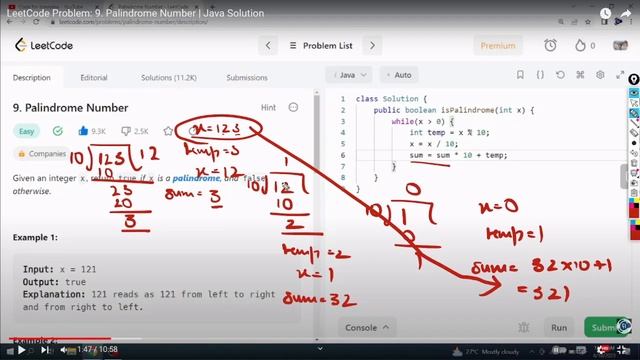Viewport: 640px width, 360px height.
Task: Click Watch later clock icon
Action: coord(606,13)
